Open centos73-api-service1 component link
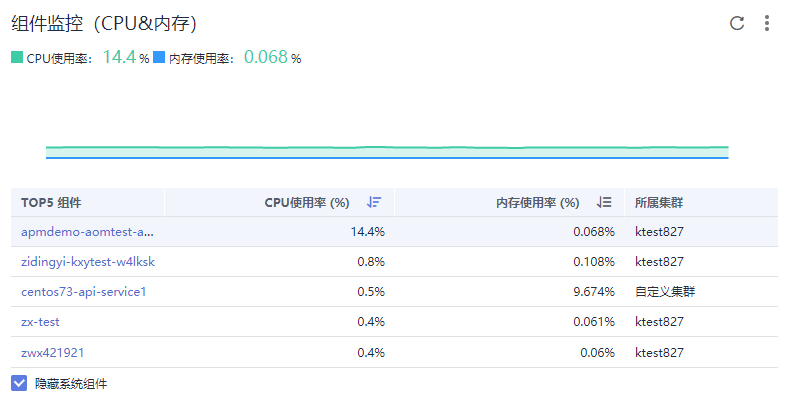Viewport: 796px width, 400px height. click(84, 292)
